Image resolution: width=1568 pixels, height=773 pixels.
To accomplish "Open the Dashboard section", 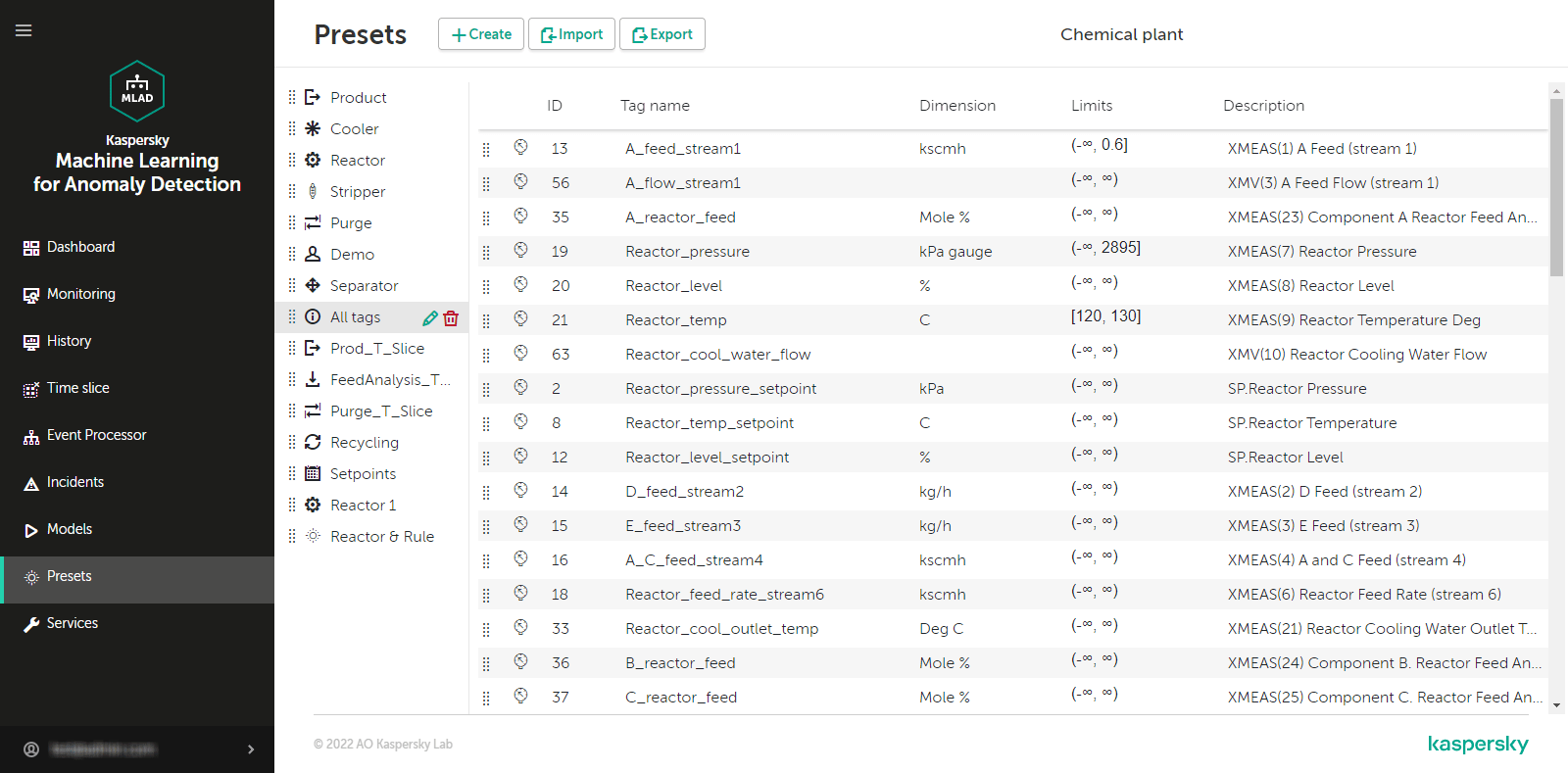I will coord(137,247).
